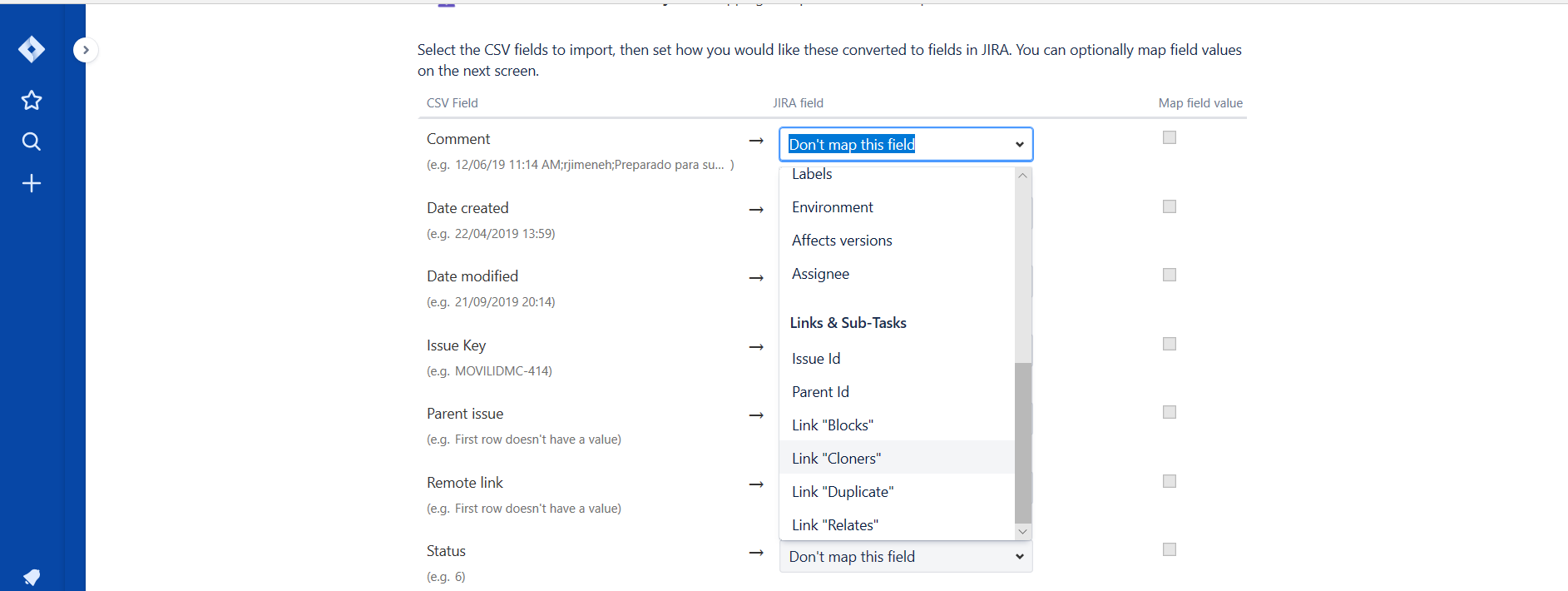Open the Status JIRA field dropdown
Image resolution: width=1568 pixels, height=591 pixels.
click(906, 557)
